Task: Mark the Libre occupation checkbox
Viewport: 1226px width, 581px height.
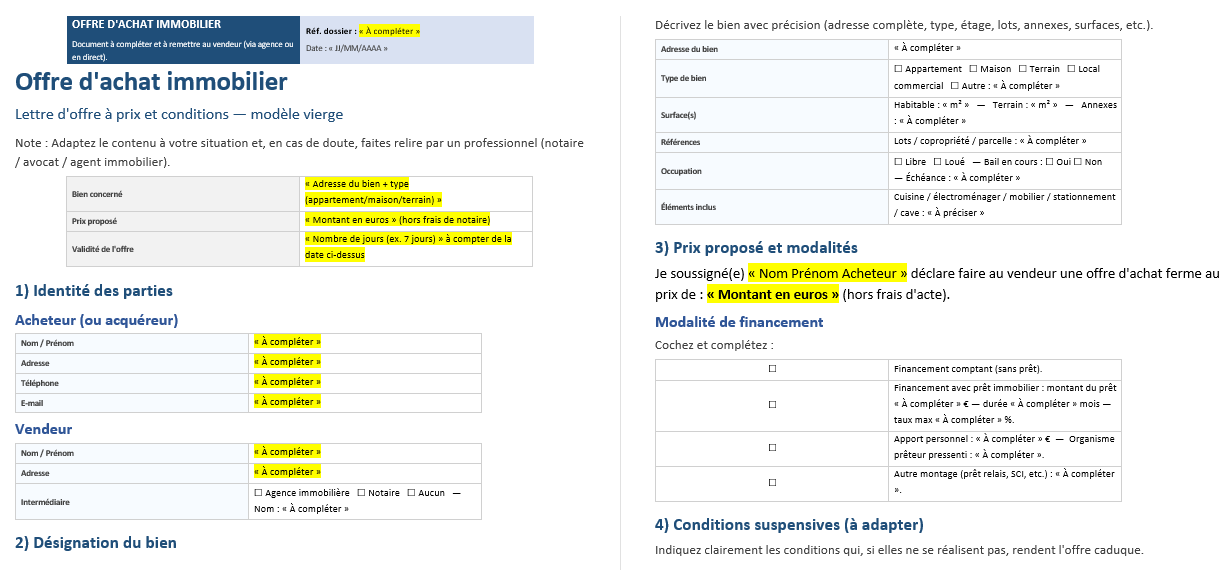Action: tap(898, 162)
